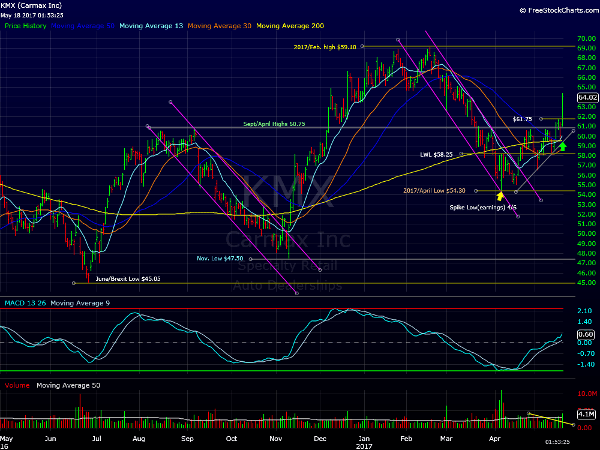
Task: Click the 2017/April Low $54.30 annotation
Action: click(x=434, y=191)
